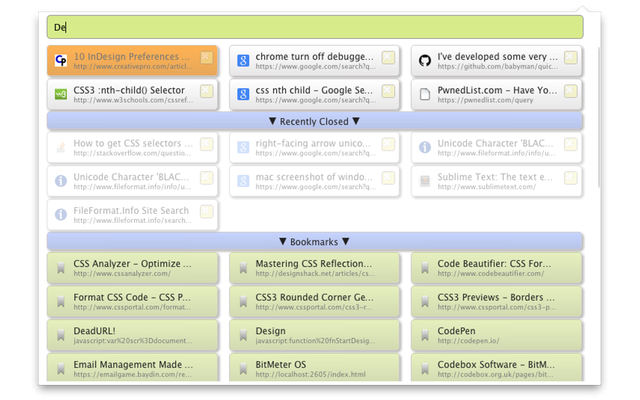The width and height of the screenshot is (640, 400).
Task: Click the GitHub icon on I've developed tab
Action: point(425,61)
